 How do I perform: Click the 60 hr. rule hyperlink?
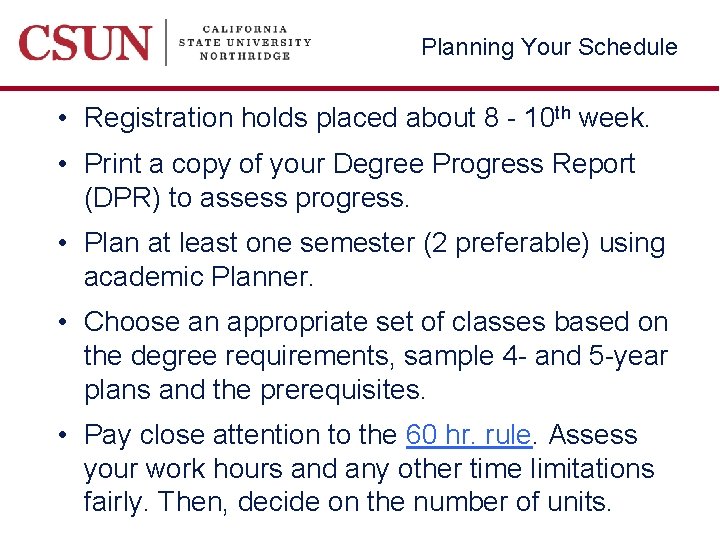(x=468, y=435)
